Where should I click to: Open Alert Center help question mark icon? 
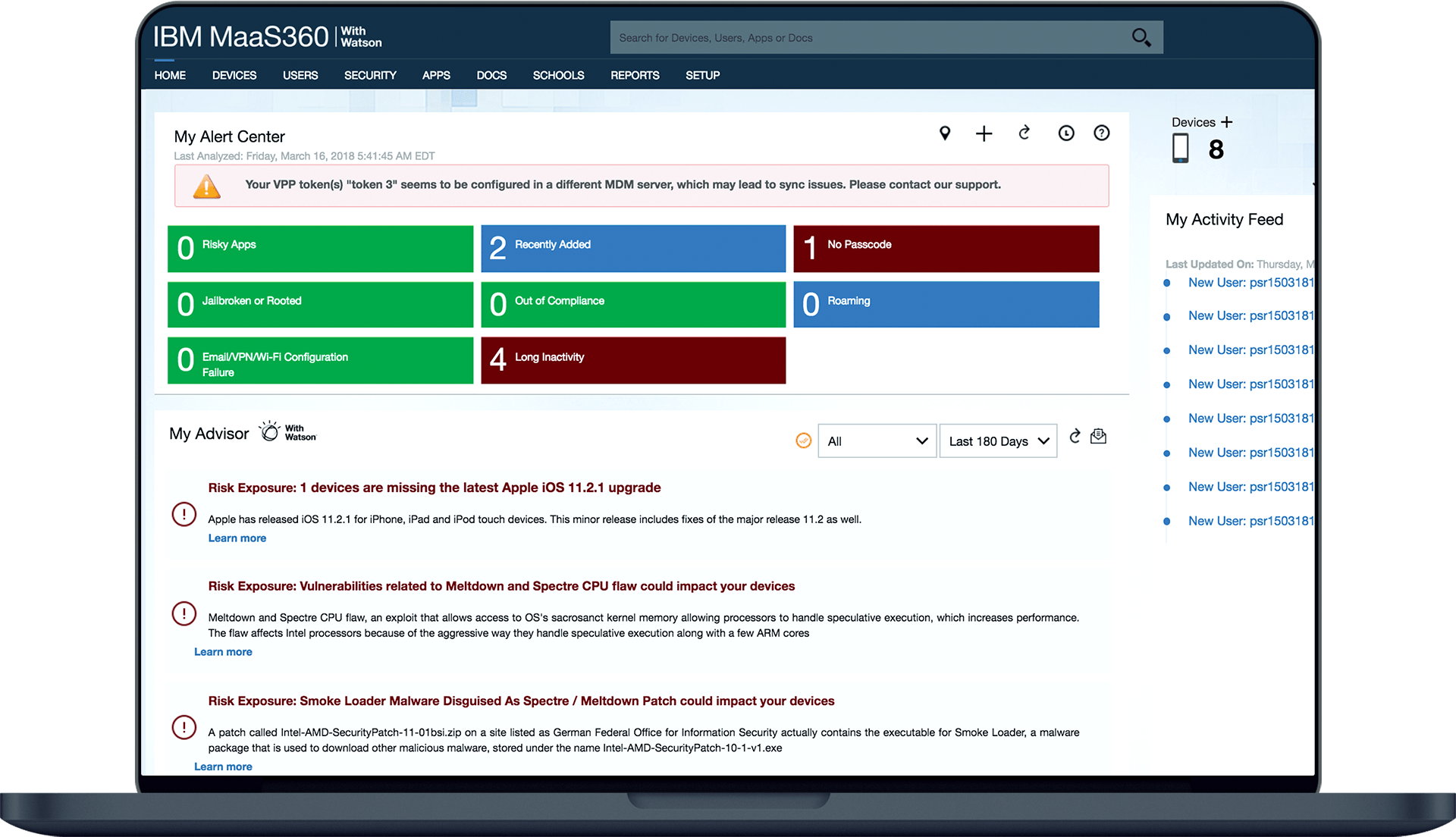point(1102,133)
